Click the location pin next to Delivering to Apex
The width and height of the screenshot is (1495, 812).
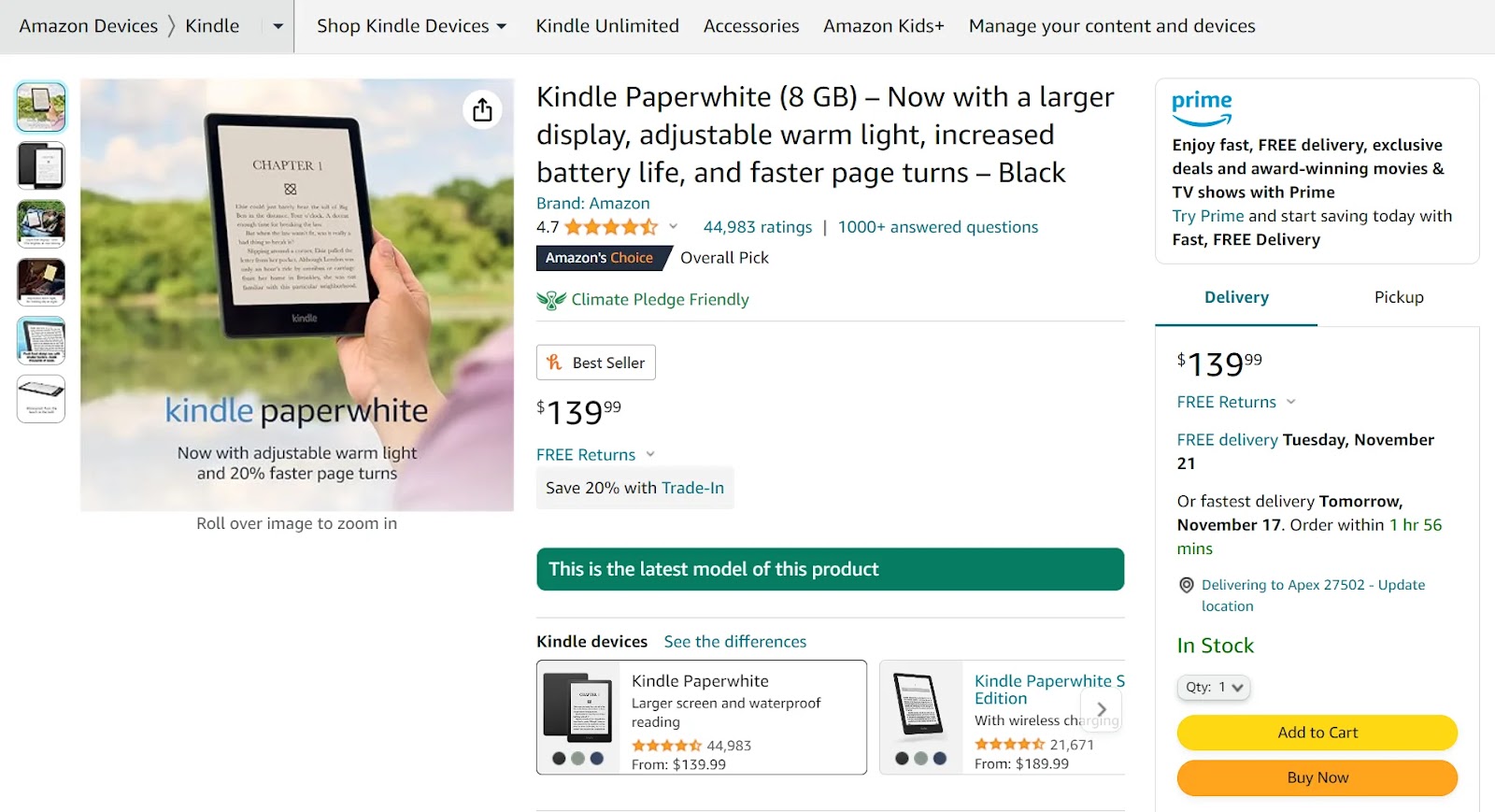[x=1186, y=585]
